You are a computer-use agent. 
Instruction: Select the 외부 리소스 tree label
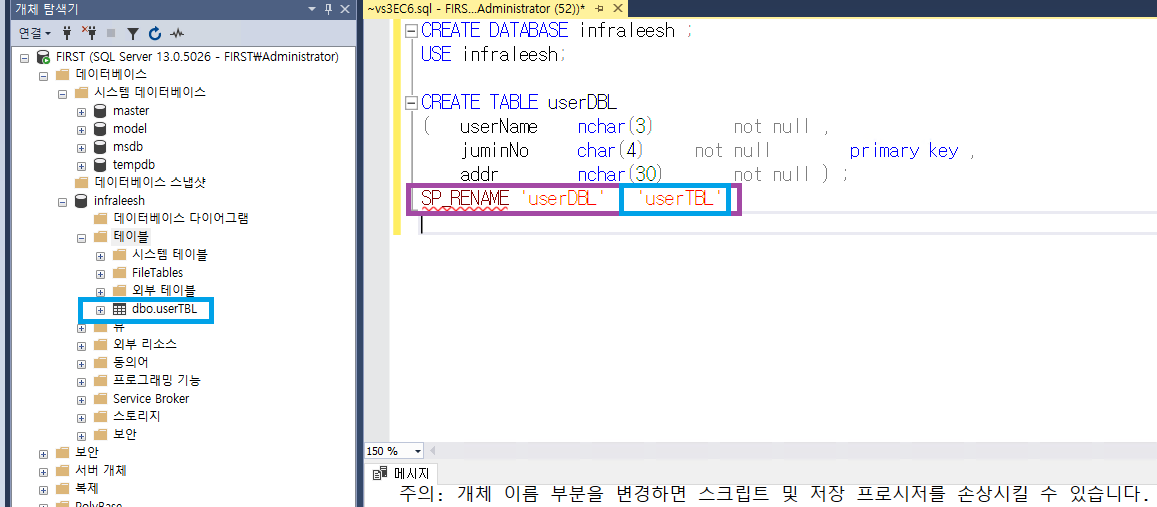pos(145,345)
